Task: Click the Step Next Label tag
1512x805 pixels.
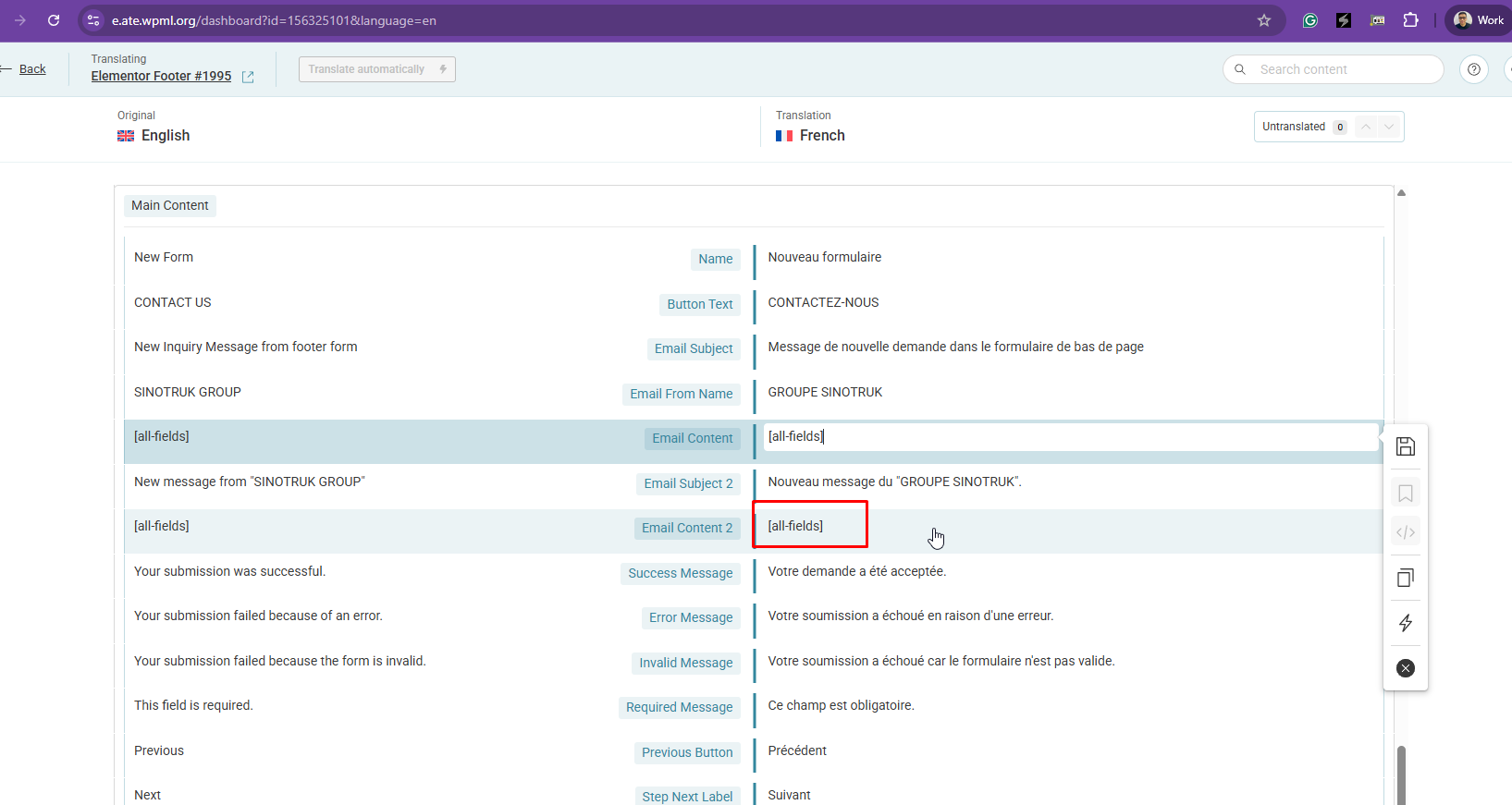Action: click(x=687, y=797)
